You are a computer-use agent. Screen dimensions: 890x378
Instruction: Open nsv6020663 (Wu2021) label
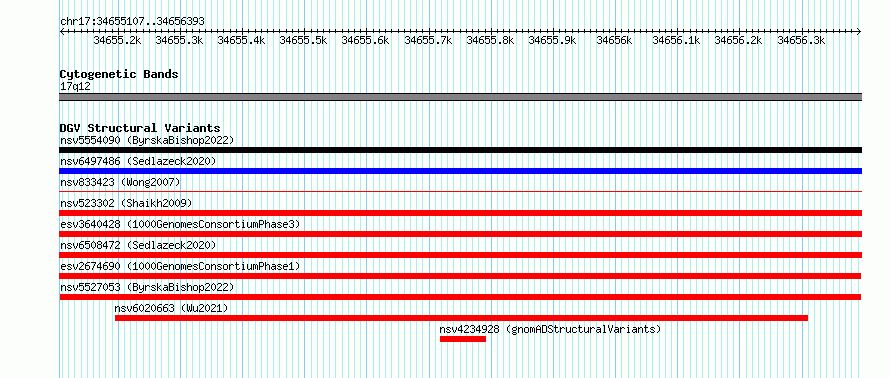(171, 308)
